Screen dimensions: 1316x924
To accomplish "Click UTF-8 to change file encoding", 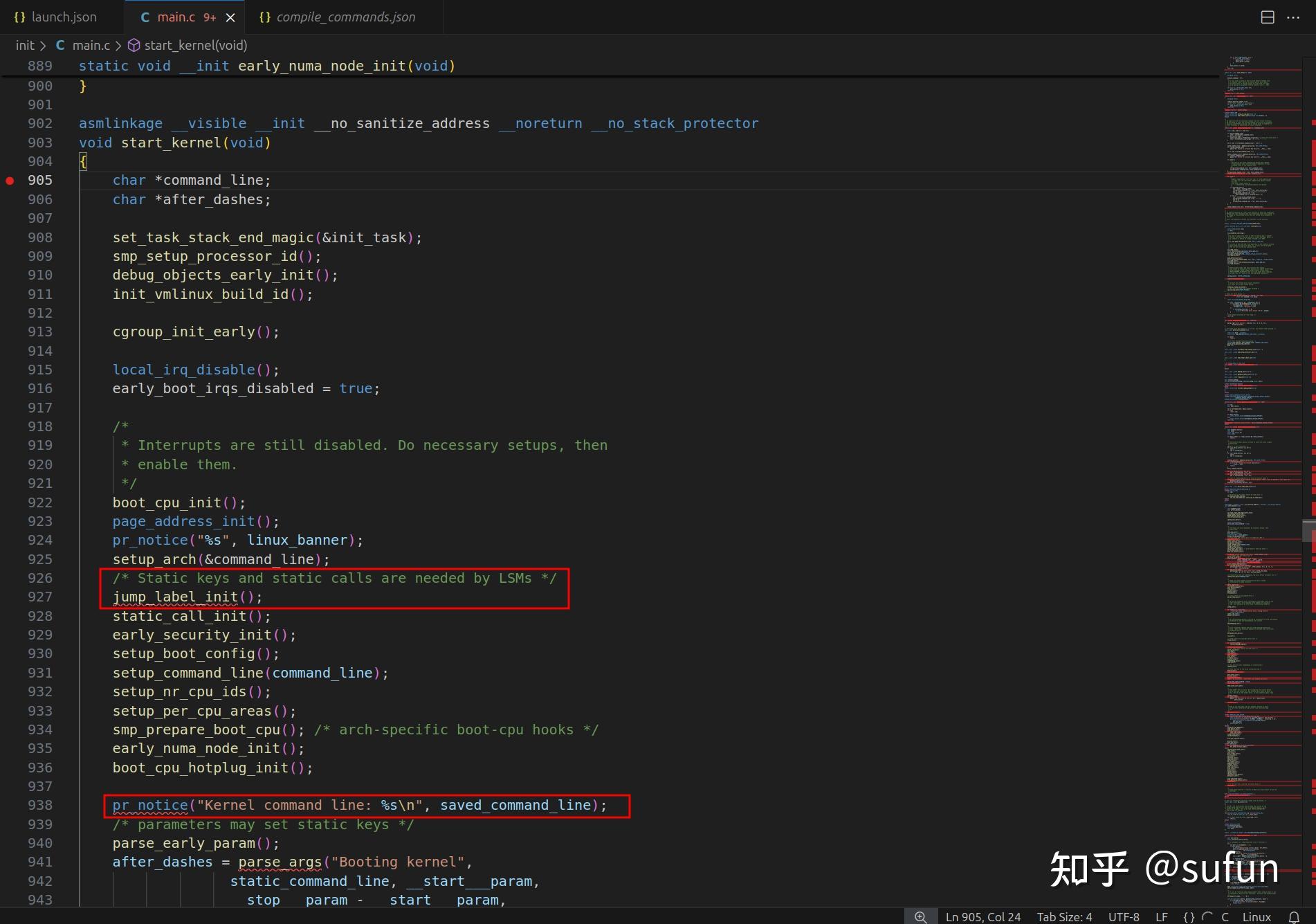I will (x=1124, y=916).
